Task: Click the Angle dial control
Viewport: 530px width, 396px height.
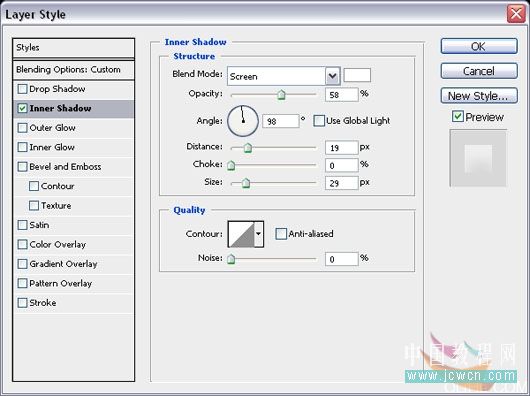Action: [243, 121]
